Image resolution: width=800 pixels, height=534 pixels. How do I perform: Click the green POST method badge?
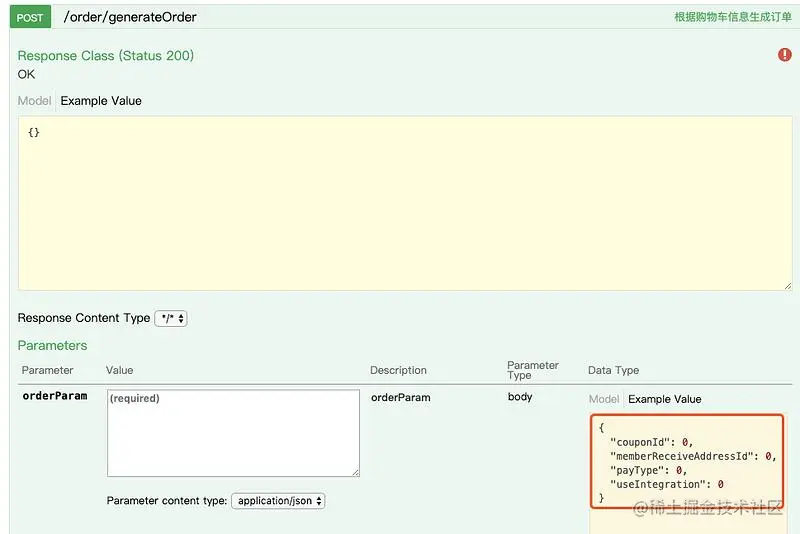point(30,17)
